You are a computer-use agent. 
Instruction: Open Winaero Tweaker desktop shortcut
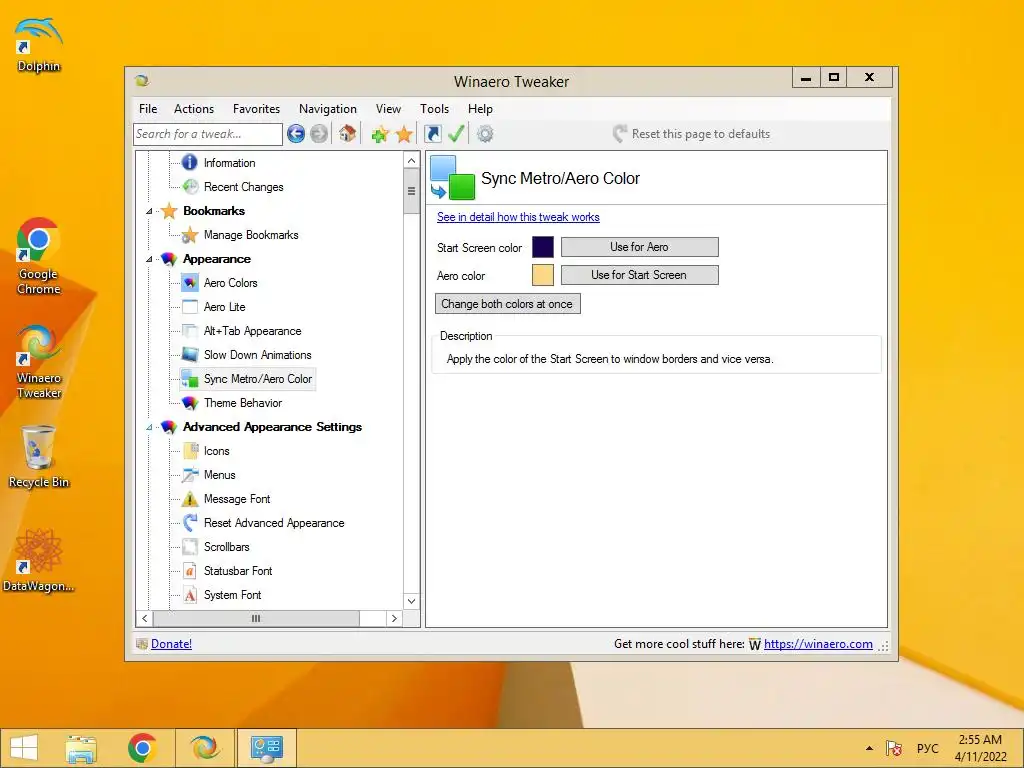(39, 362)
